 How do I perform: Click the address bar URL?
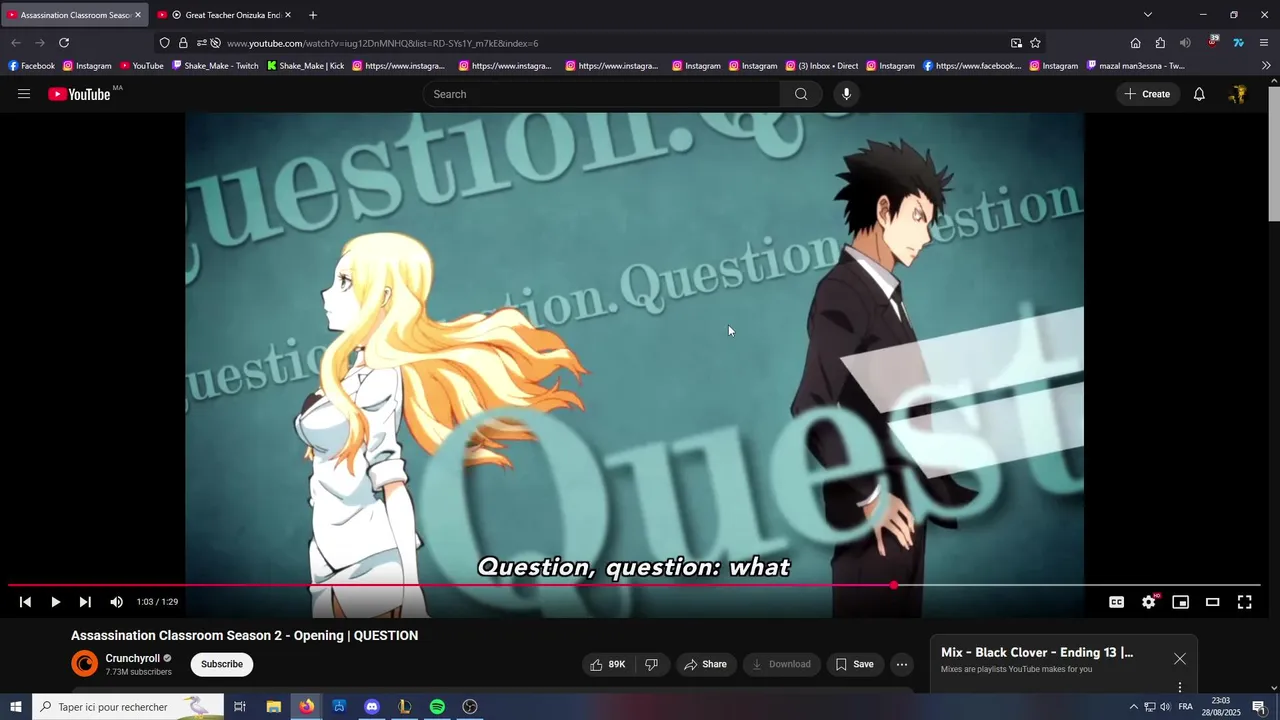coord(382,43)
